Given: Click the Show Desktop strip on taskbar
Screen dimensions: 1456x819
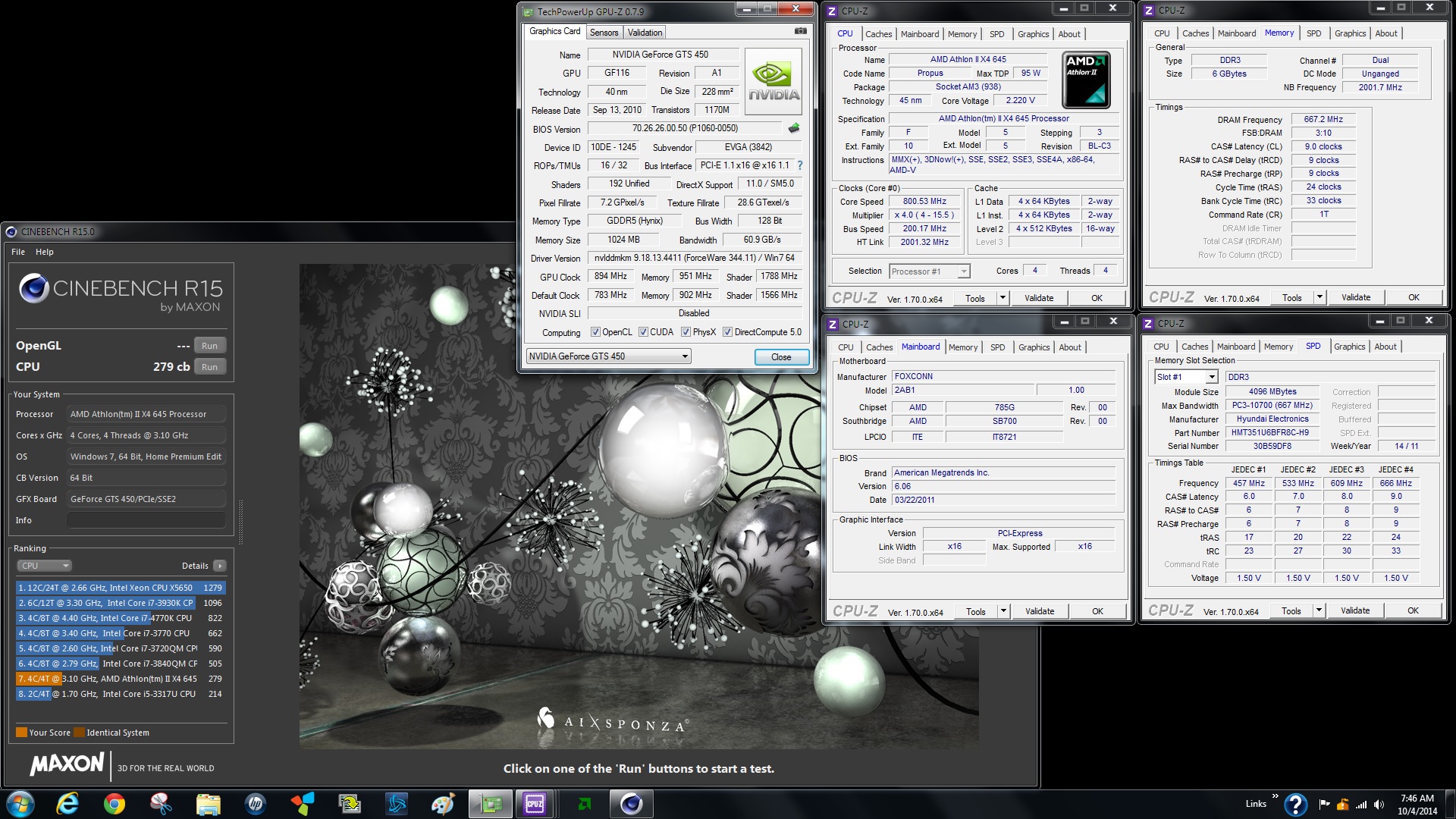Looking at the screenshot, I should click(x=1451, y=804).
